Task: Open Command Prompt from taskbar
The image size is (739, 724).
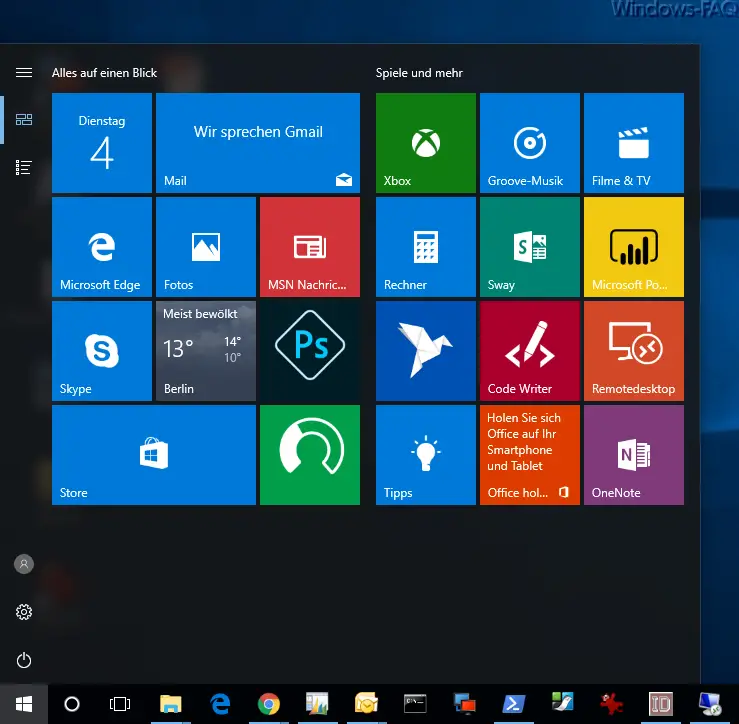Action: pyautogui.click(x=415, y=704)
